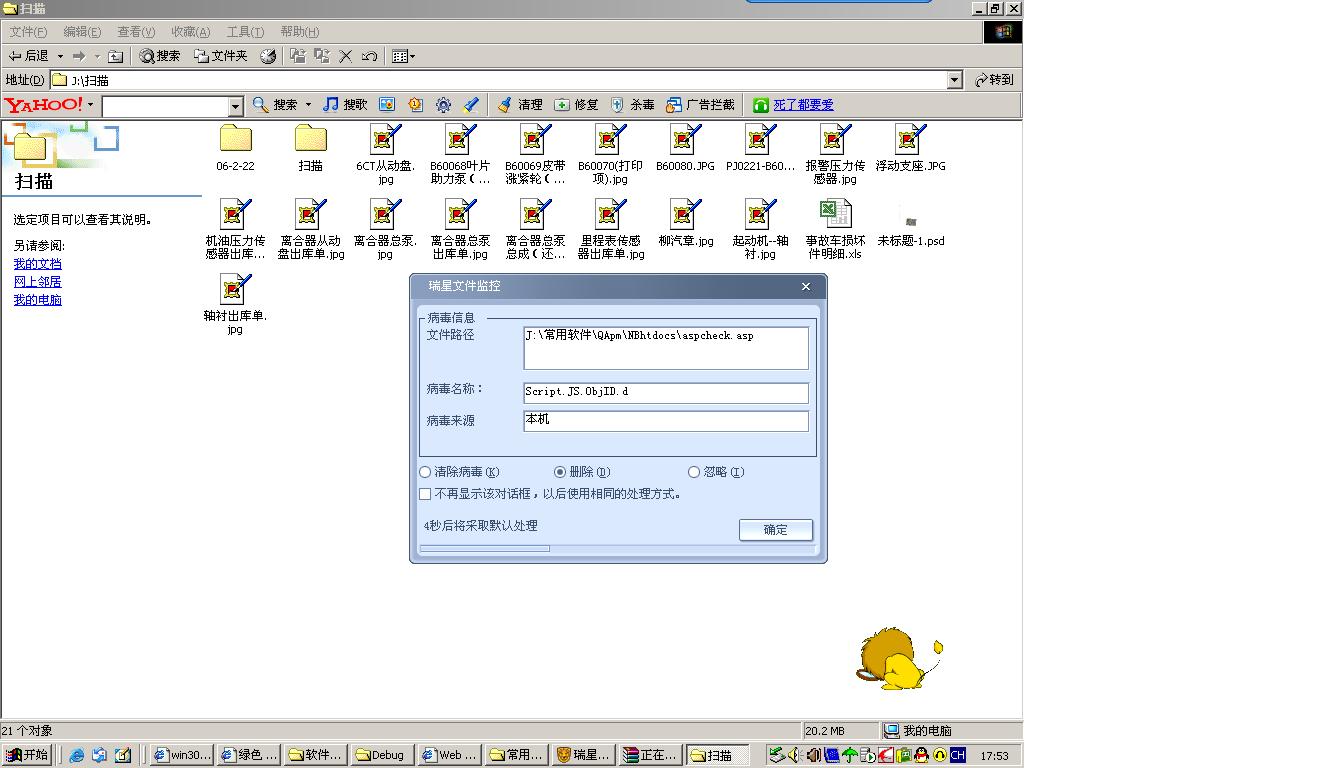Open the 清理 cleanup tool in Yahoo toolbar

coord(520,105)
